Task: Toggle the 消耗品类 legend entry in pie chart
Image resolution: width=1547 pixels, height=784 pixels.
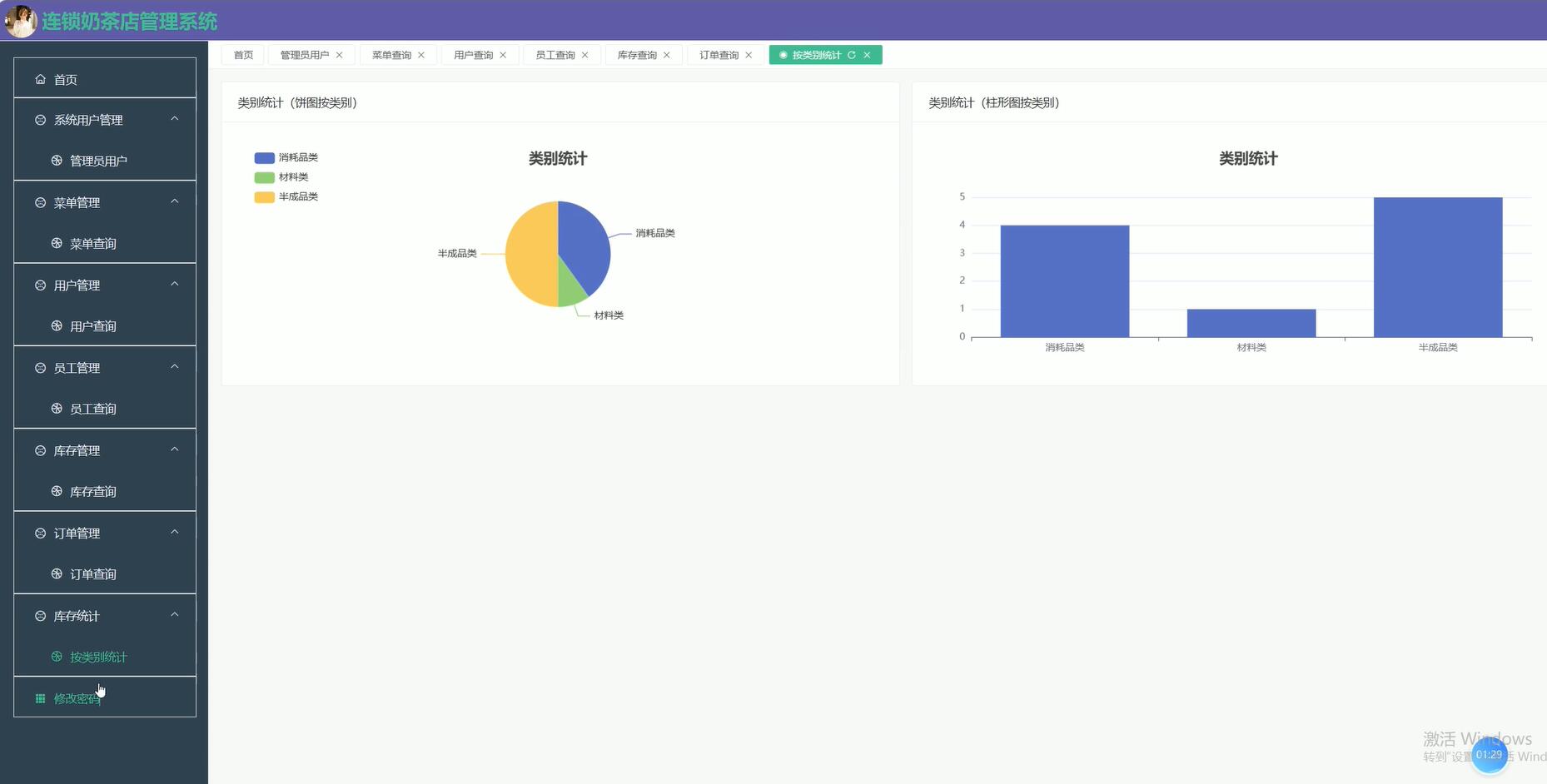Action: (286, 157)
